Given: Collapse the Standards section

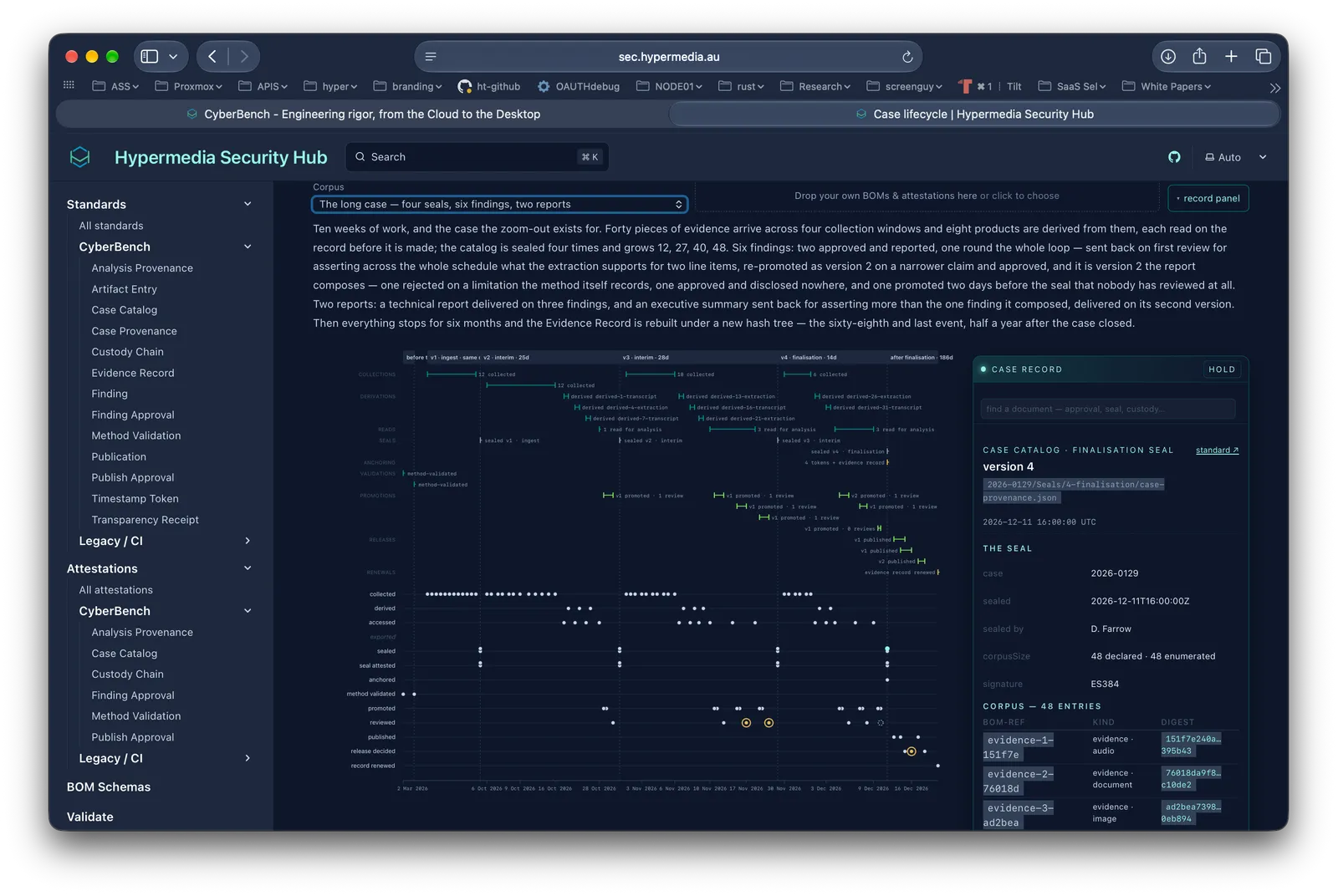Looking at the screenshot, I should [248, 204].
